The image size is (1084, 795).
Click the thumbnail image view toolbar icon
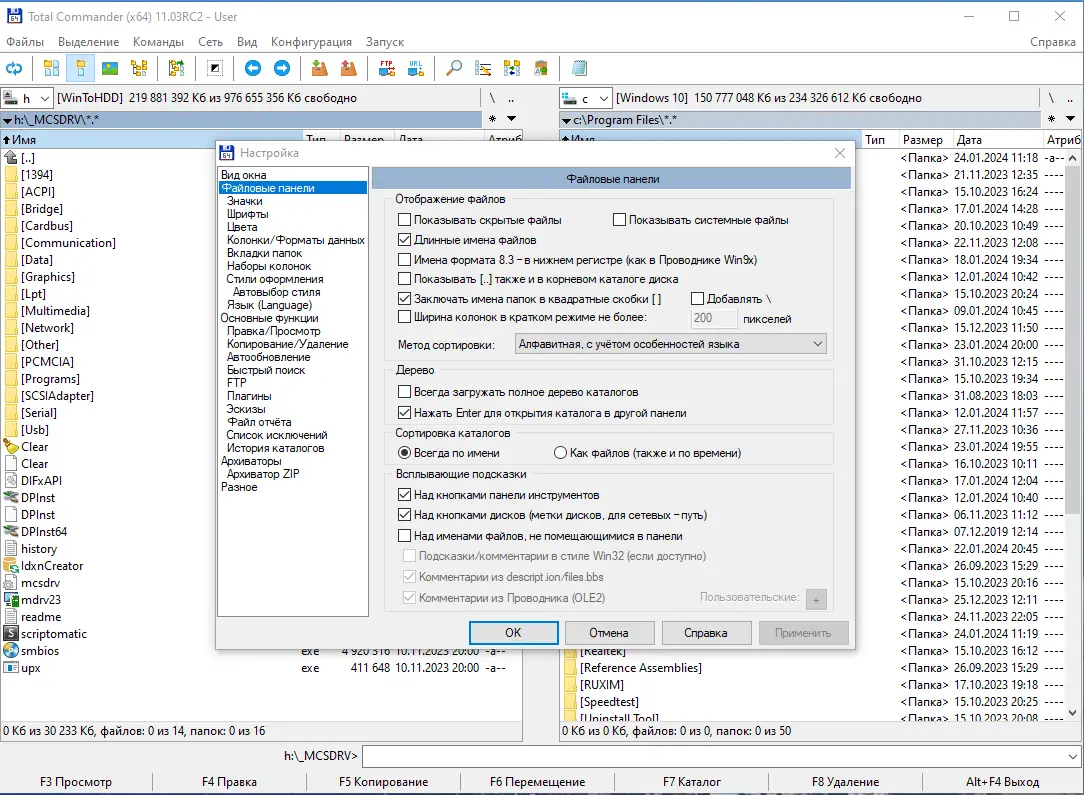[110, 68]
